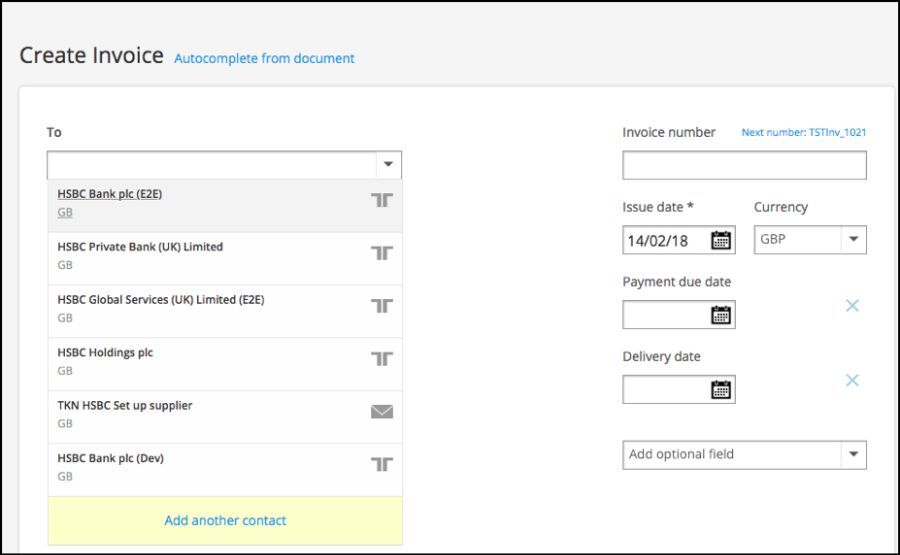Click into the To recipient search field

coord(212,165)
